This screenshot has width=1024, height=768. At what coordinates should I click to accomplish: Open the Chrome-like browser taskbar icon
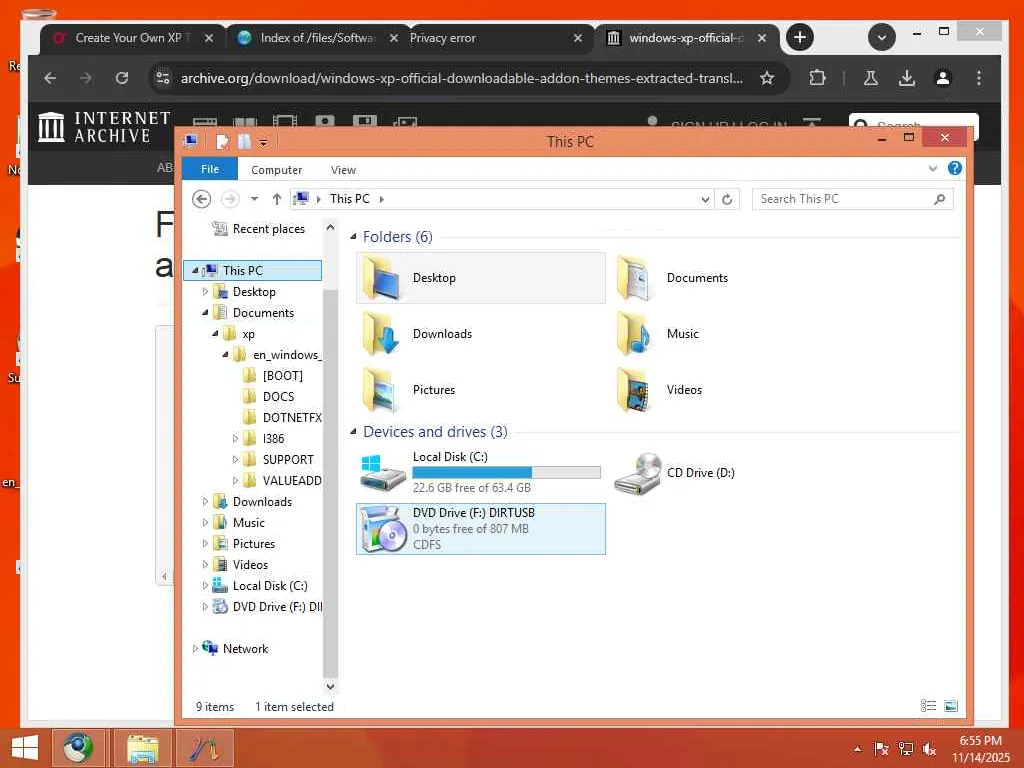pyautogui.click(x=78, y=748)
